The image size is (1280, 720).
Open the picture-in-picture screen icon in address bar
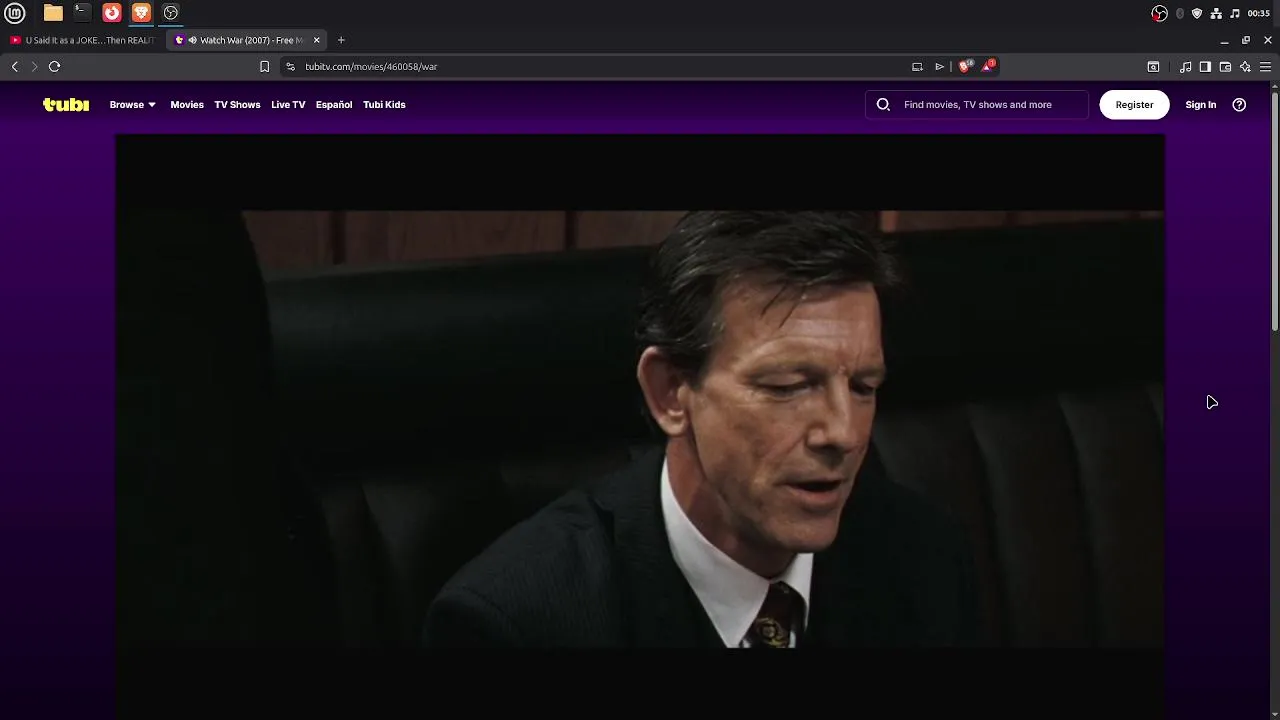click(917, 66)
